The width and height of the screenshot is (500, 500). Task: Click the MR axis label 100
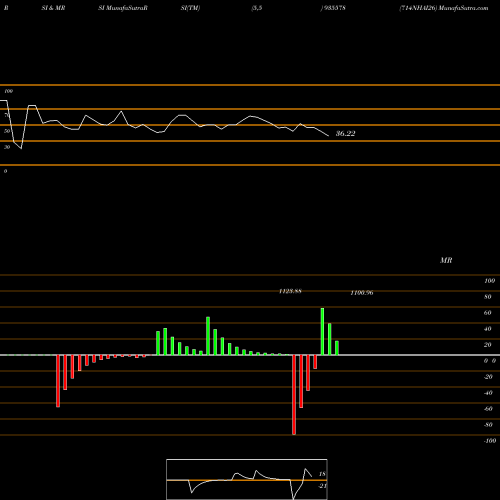489,281
